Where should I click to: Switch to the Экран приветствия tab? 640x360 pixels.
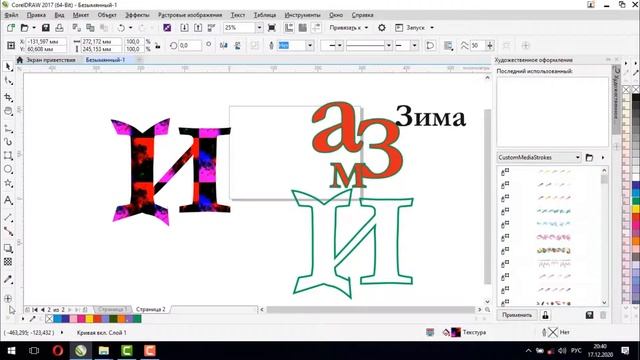[51, 60]
